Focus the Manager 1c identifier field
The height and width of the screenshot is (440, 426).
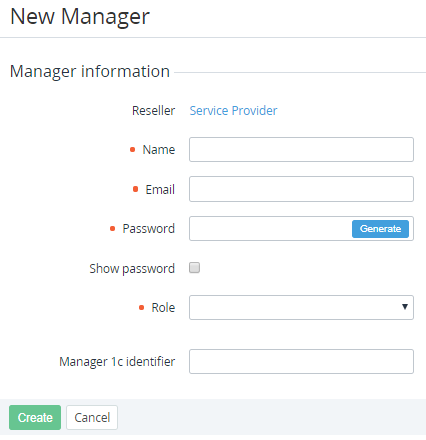[x=301, y=362]
